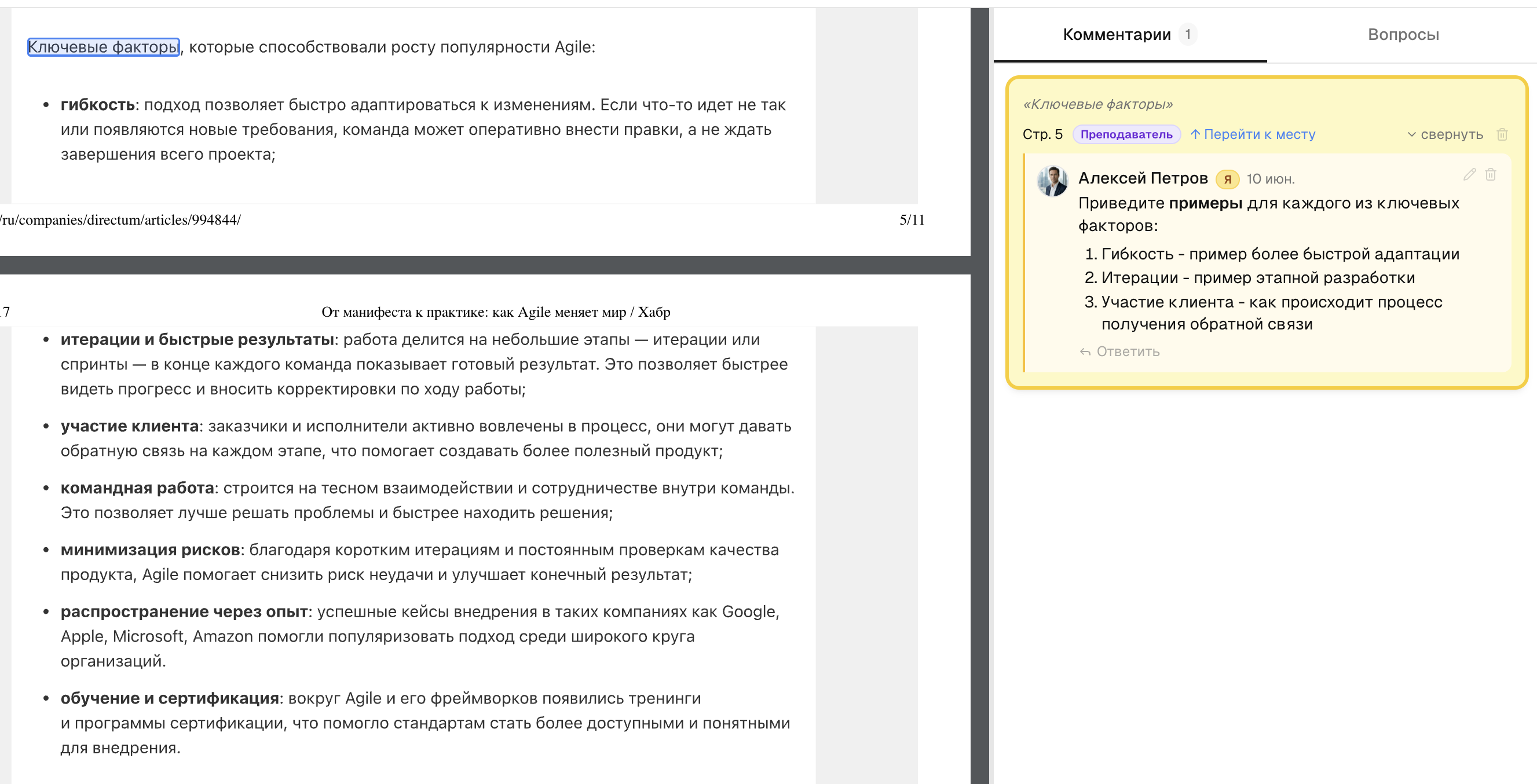This screenshot has height=784, width=1537.
Task: Click the bold word гибкость
Action: [x=98, y=104]
